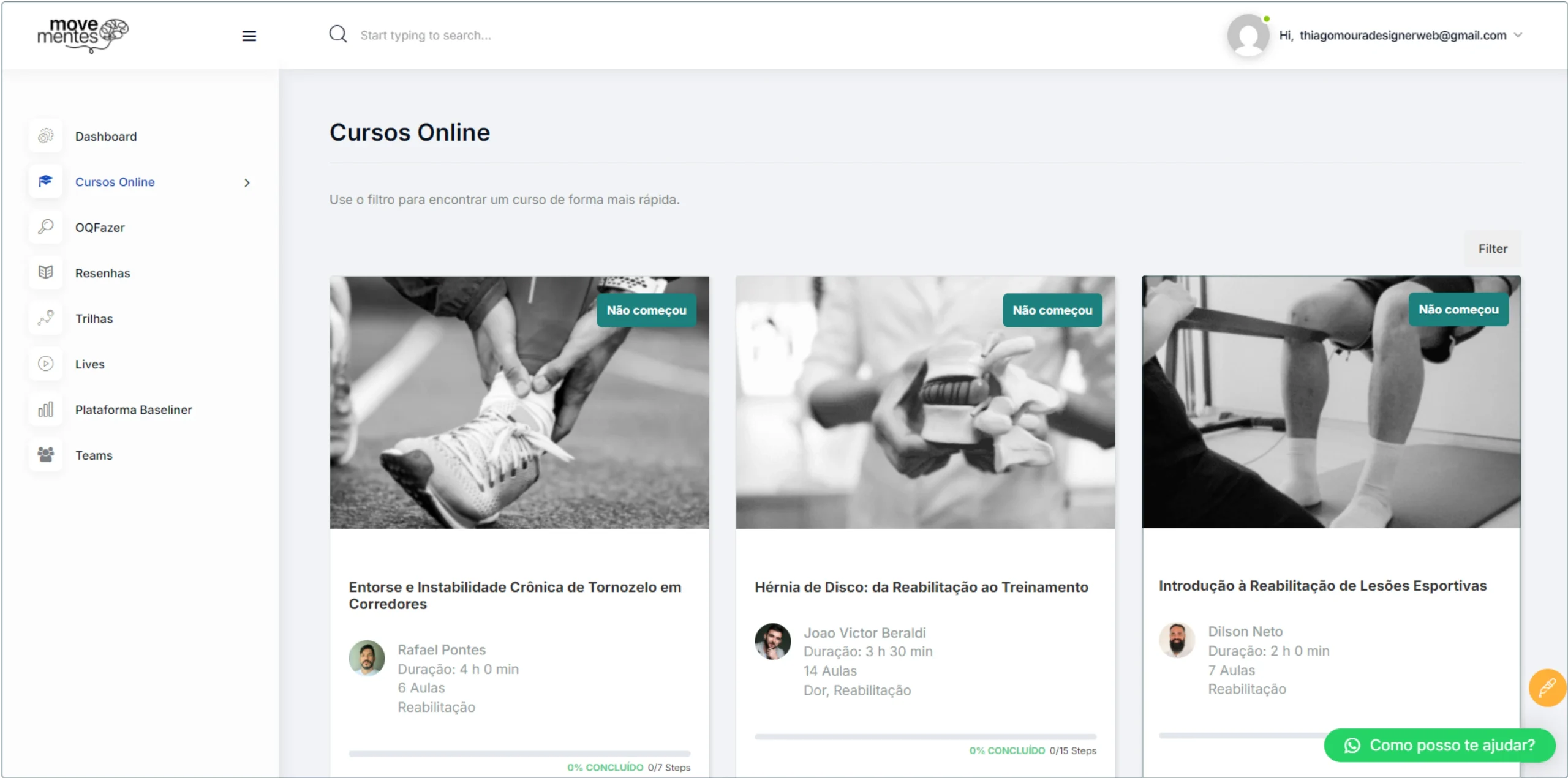Click the Cursos Online page heading
Viewport: 1568px width, 778px height.
pos(410,132)
